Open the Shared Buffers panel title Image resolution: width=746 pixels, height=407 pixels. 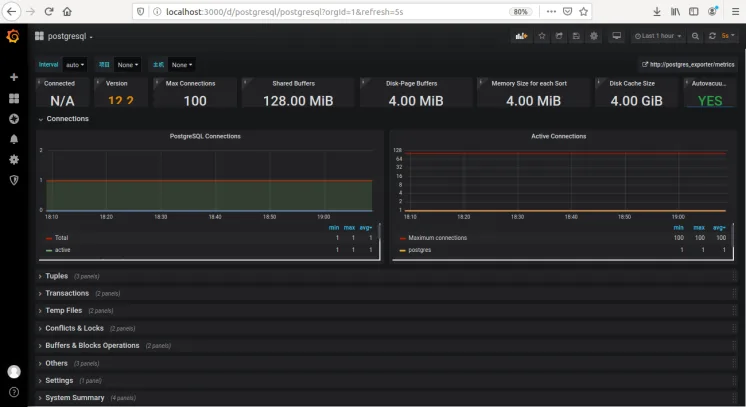(294, 83)
